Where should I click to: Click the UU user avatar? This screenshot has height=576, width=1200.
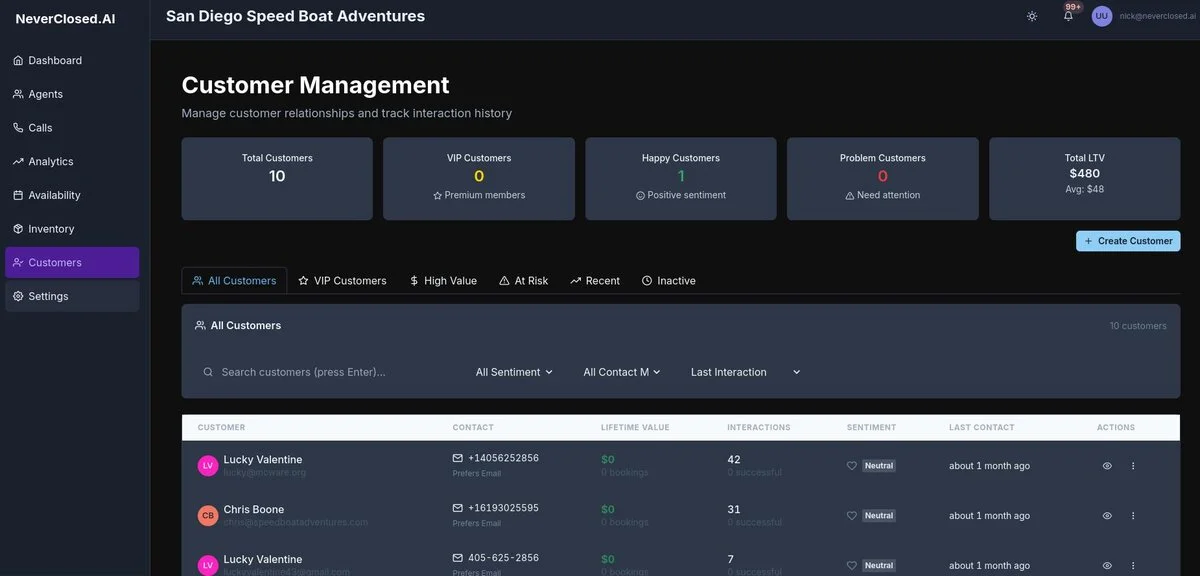pos(1101,16)
